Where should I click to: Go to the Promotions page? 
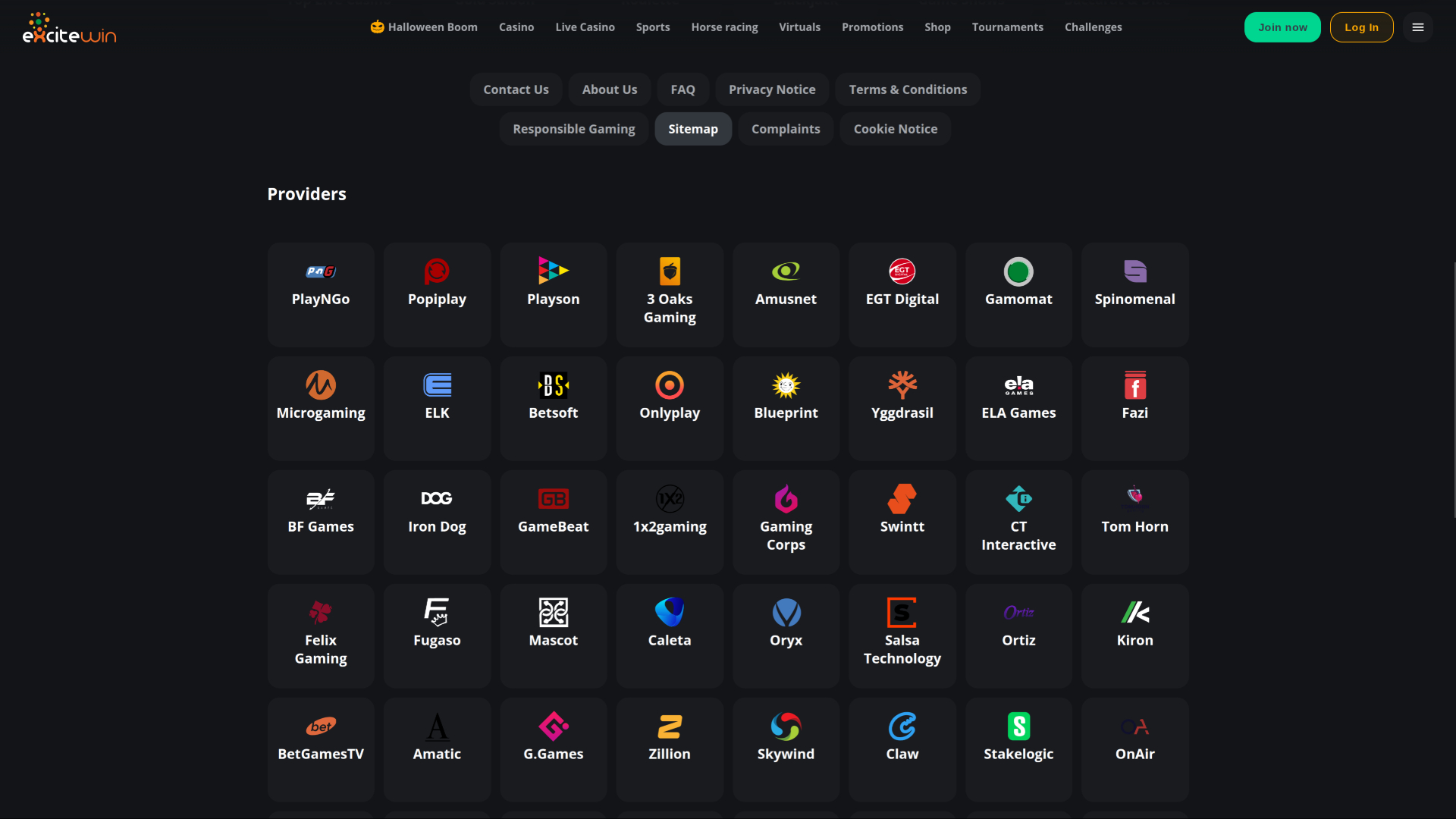872,27
